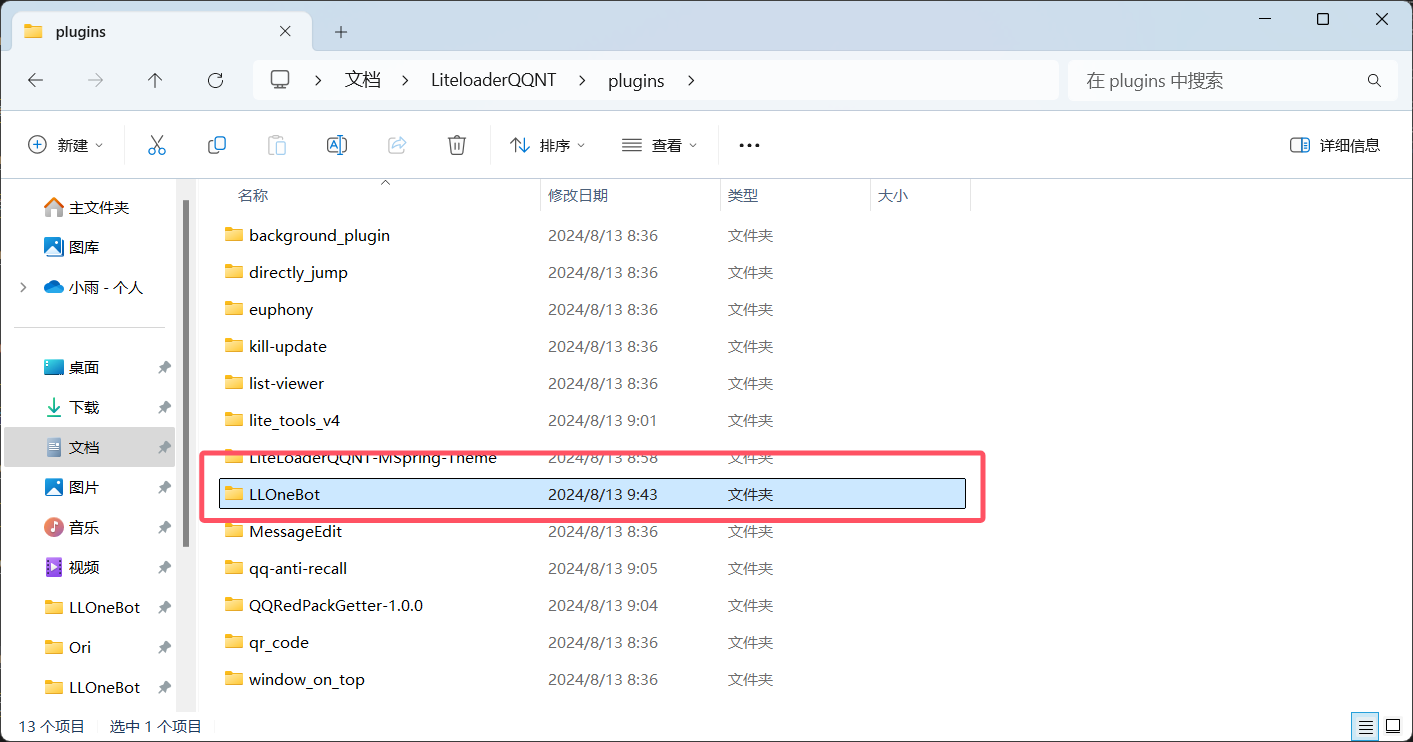
Task: Expand the 小雨 - 个人 OneDrive tree node
Action: click(23, 287)
